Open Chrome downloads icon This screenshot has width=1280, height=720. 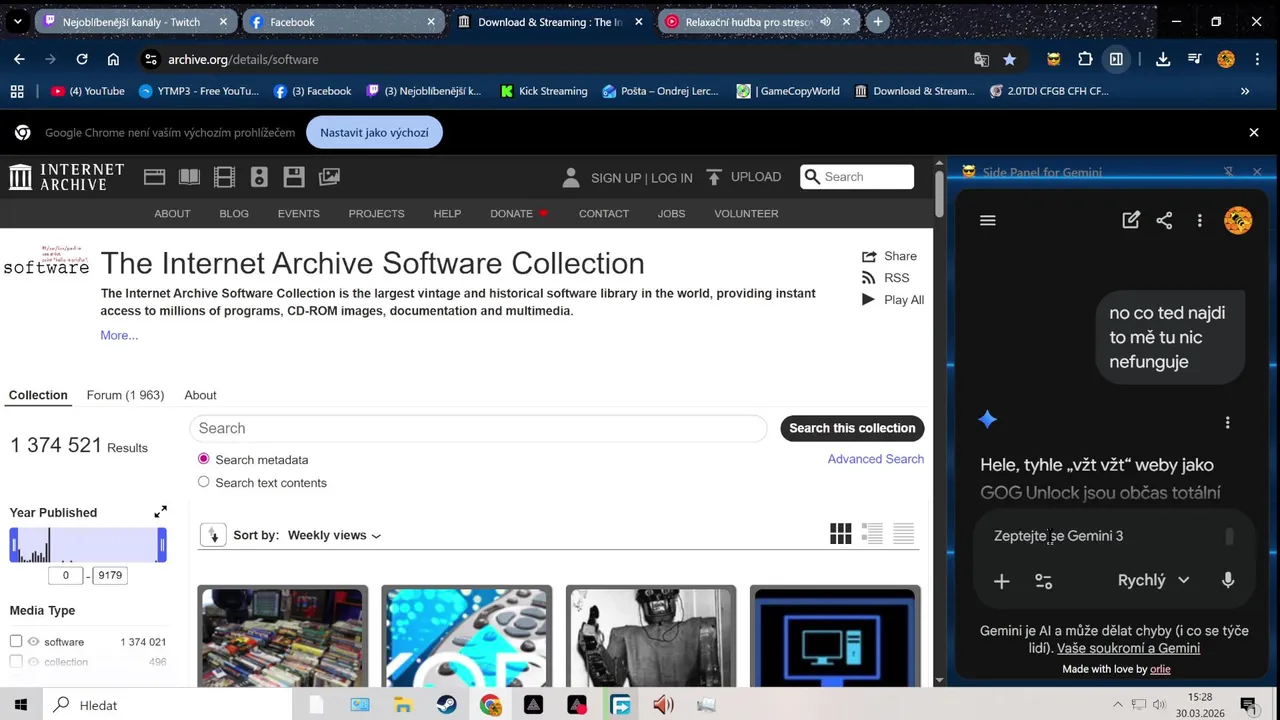pyautogui.click(x=1163, y=59)
